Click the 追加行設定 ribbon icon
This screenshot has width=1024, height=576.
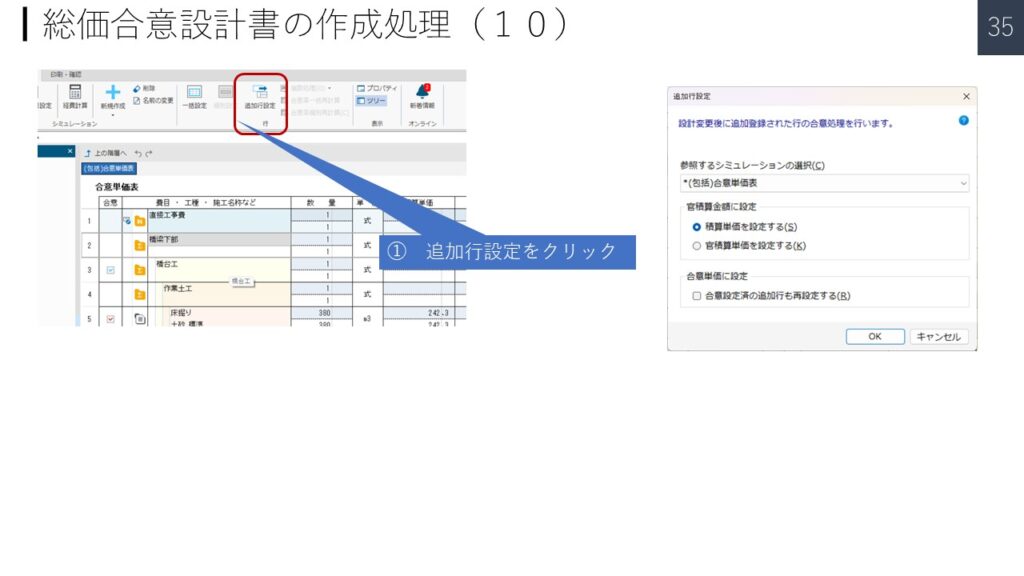point(260,94)
